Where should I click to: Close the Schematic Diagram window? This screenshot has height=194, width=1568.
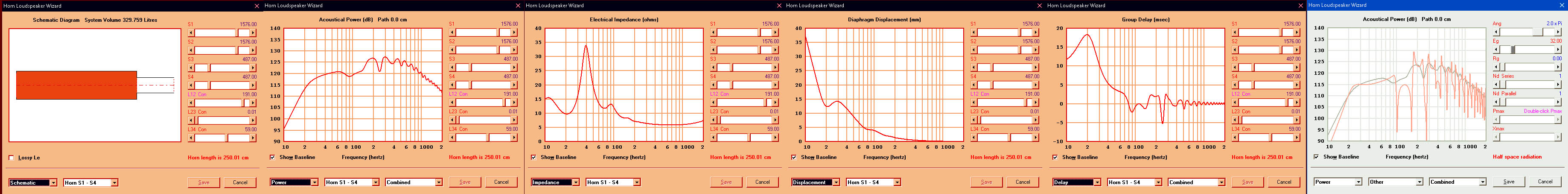pyautogui.click(x=257, y=6)
